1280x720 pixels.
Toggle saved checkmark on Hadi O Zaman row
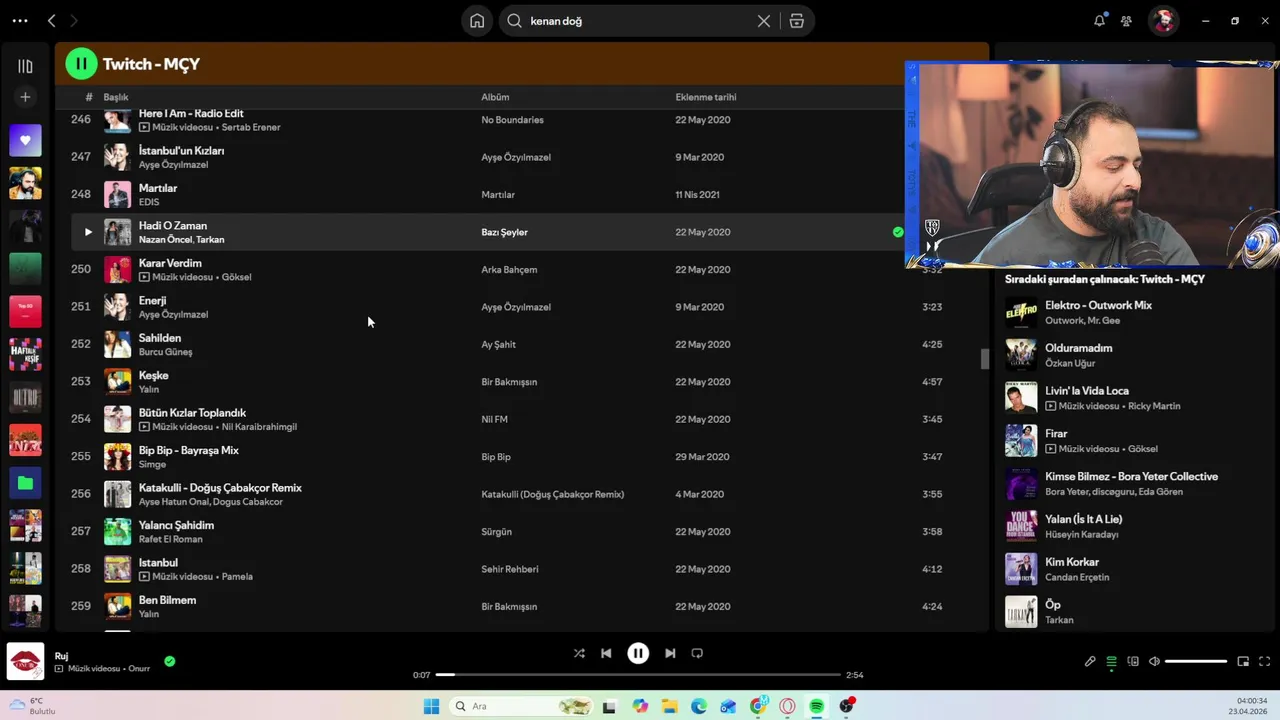coord(898,232)
